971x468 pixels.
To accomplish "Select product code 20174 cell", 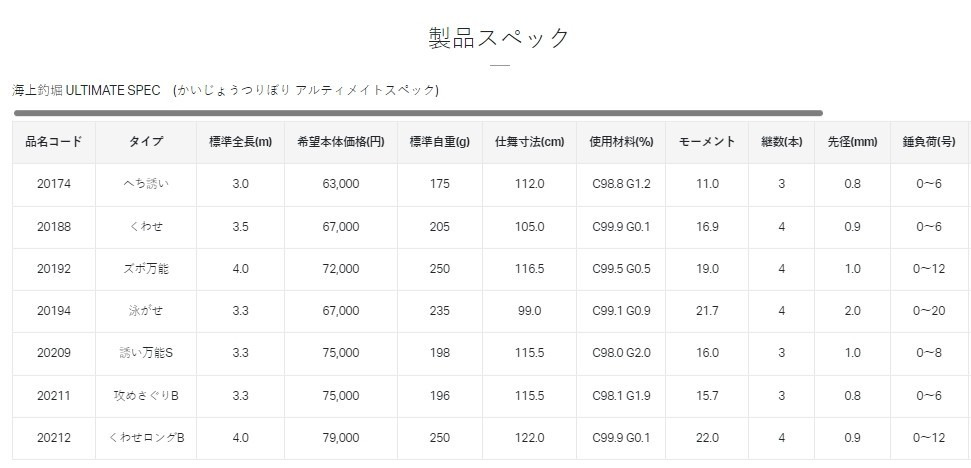I will click(x=53, y=184).
